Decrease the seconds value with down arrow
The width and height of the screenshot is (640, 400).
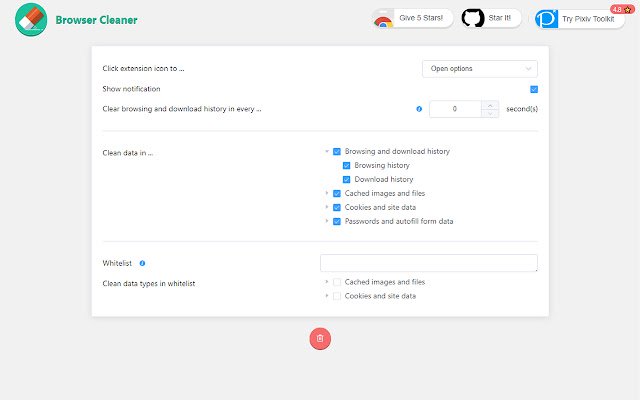coord(490,113)
